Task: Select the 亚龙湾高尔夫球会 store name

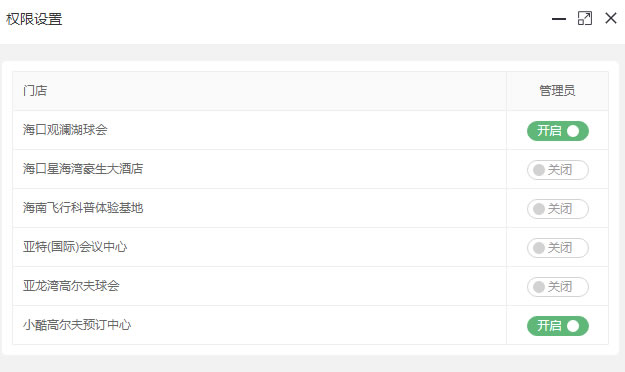Action: (71, 286)
